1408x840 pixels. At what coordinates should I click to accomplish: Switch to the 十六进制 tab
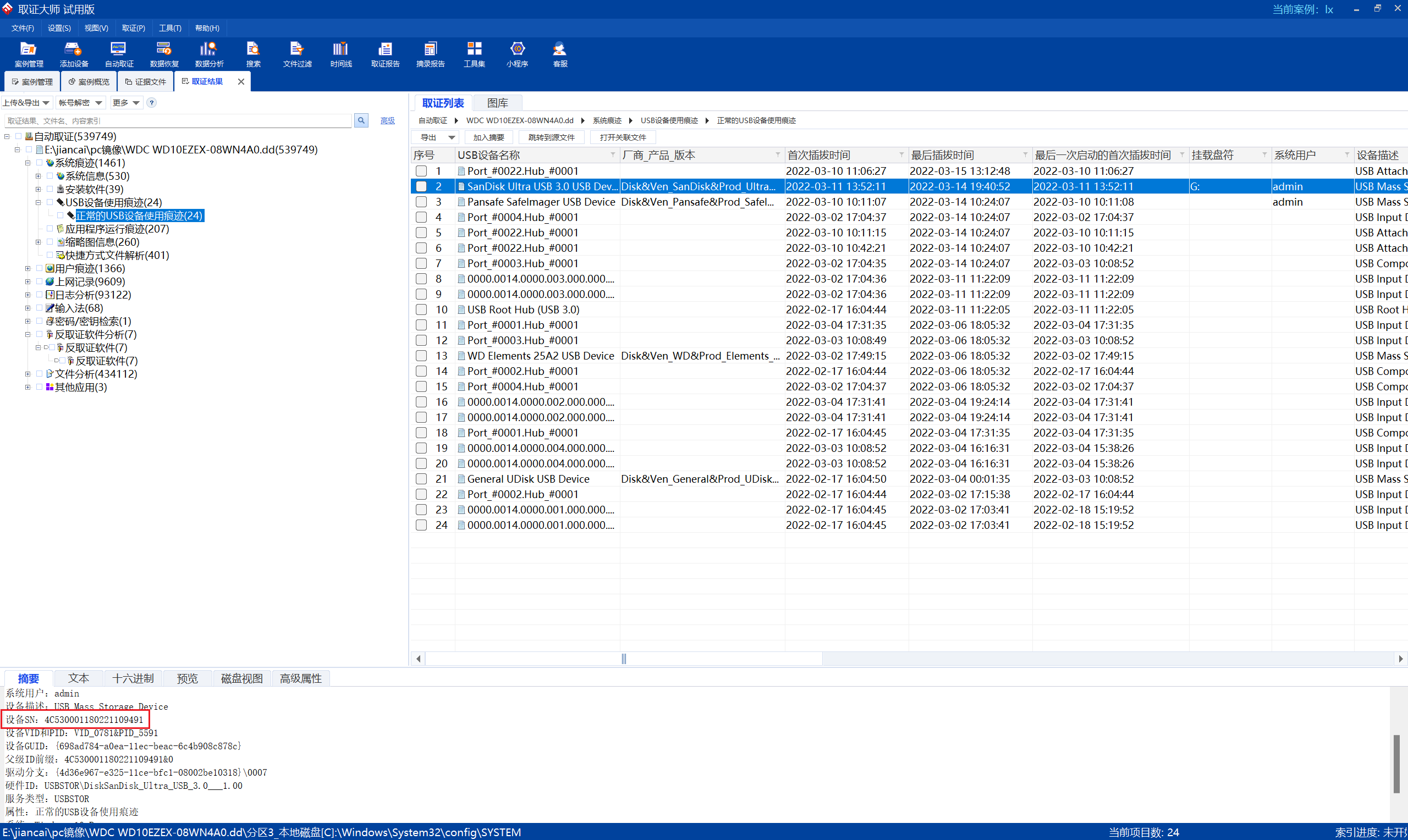tap(133, 679)
